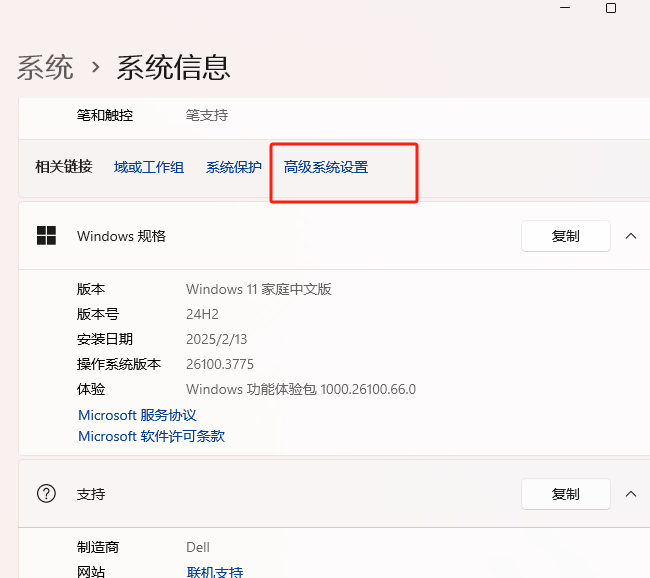
Task: Open Microsoft 软件许可条款 link
Action: pyautogui.click(x=151, y=436)
